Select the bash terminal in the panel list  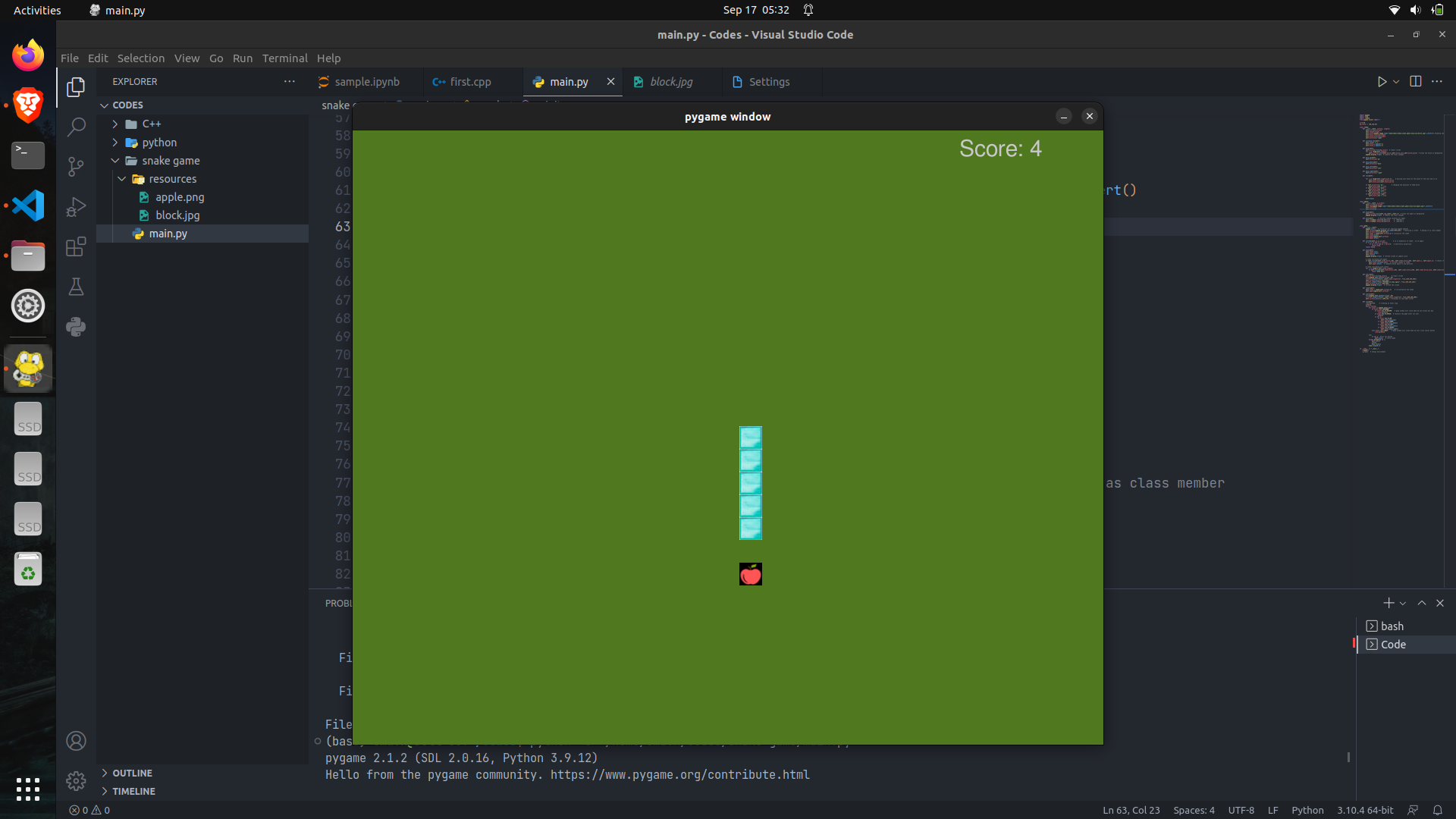coord(1392,626)
